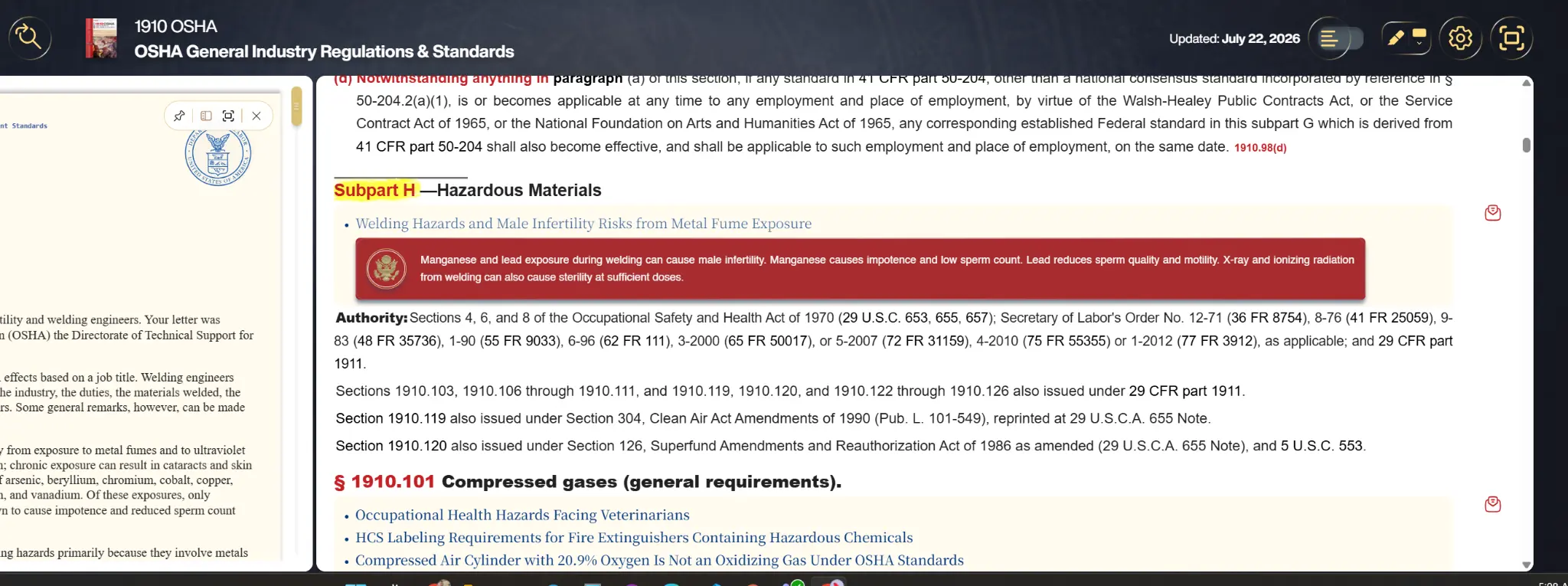The image size is (1568, 586).
Task: Click the bold Authority: label
Action: 371,318
